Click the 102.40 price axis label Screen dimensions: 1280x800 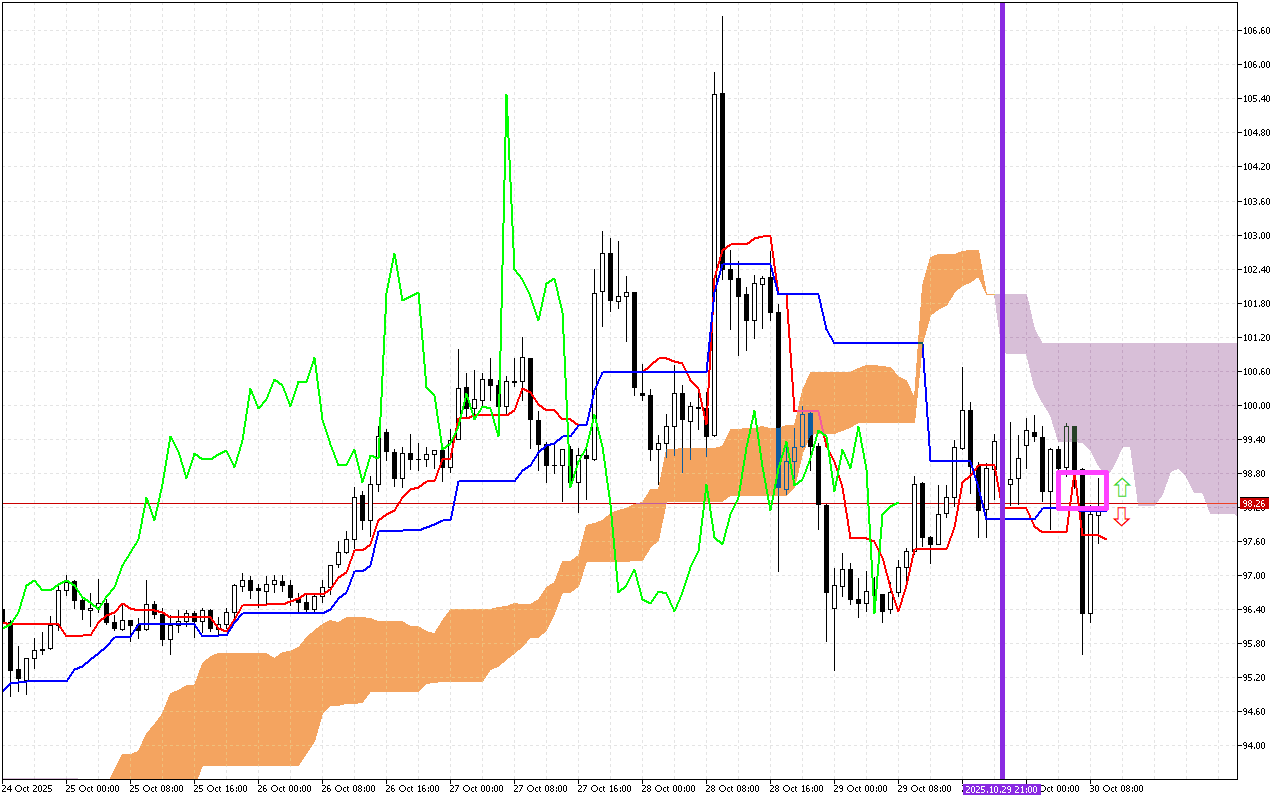[x=1255, y=270]
